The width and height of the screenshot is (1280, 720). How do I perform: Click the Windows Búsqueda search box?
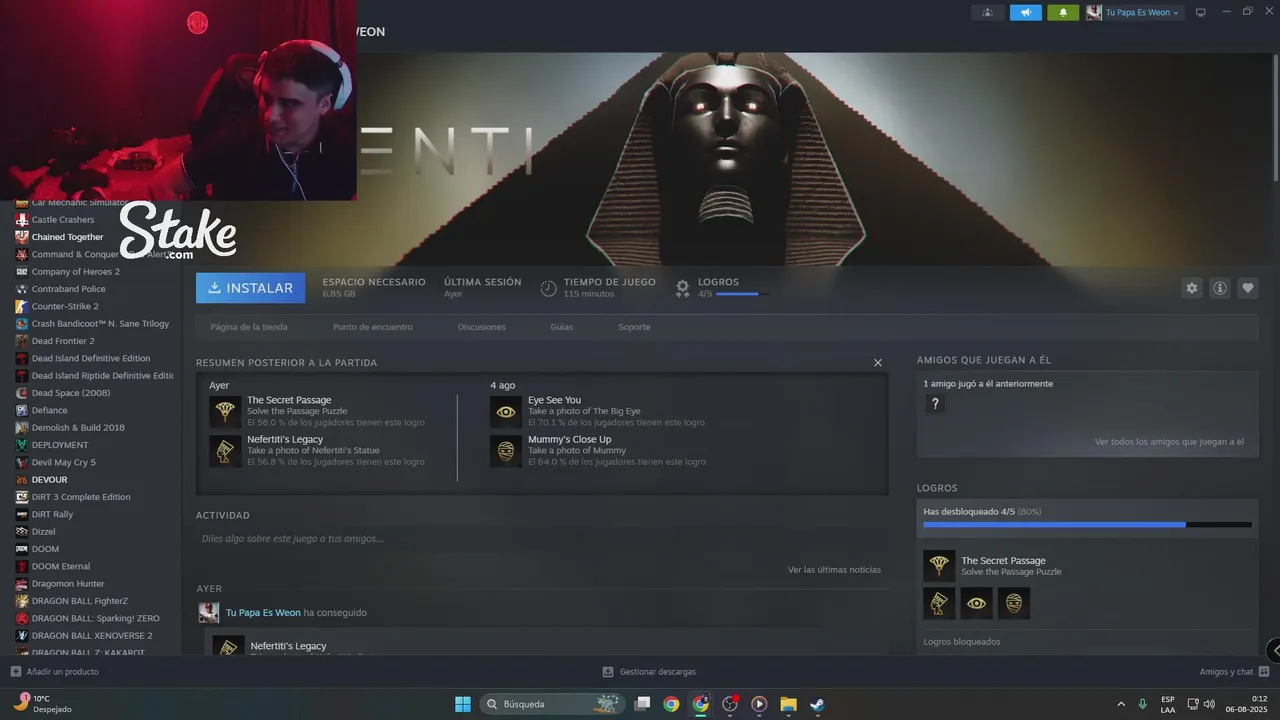tap(552, 704)
